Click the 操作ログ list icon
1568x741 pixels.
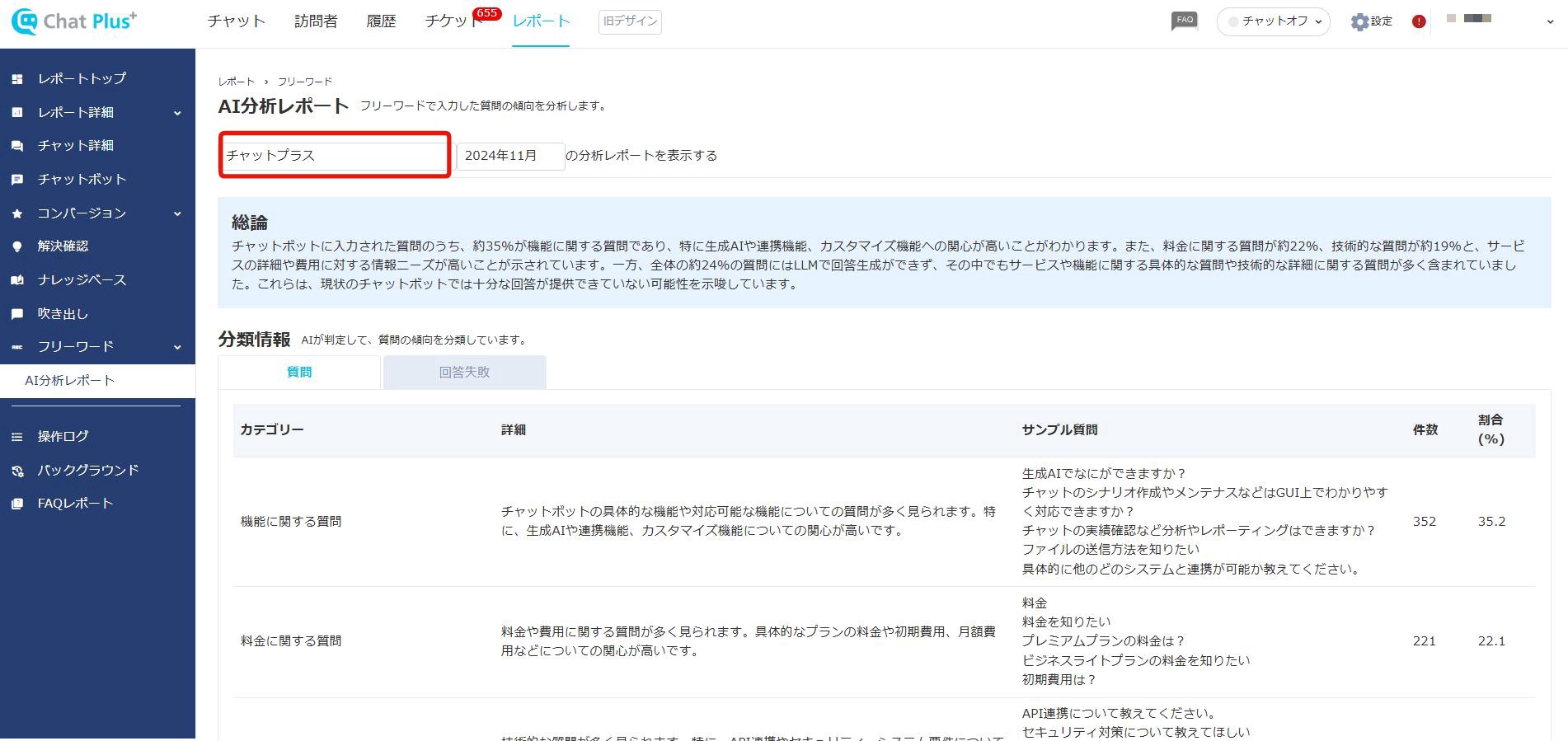click(x=16, y=437)
